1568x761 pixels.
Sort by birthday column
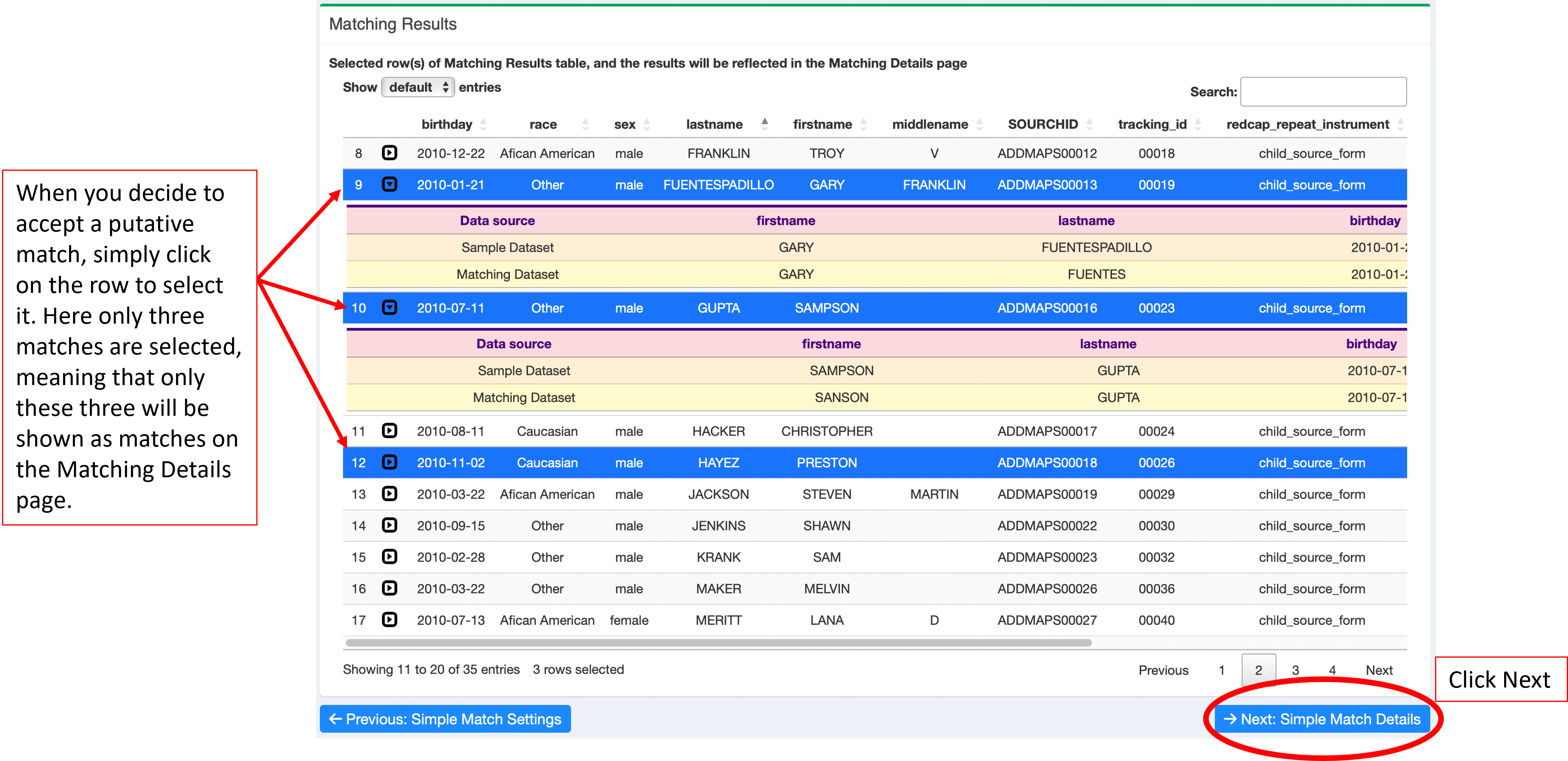tap(453, 124)
